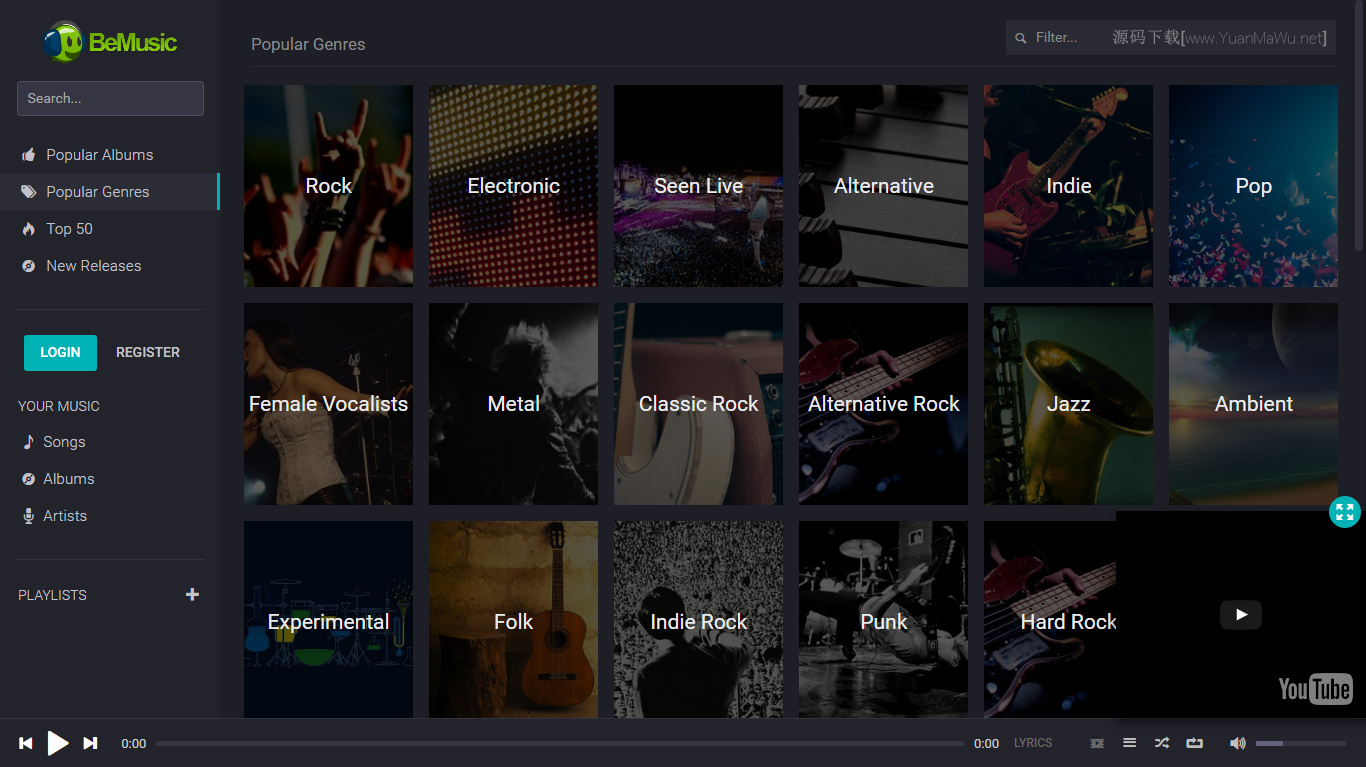Open the Jazz genre tile
1366x767 pixels.
1068,404
